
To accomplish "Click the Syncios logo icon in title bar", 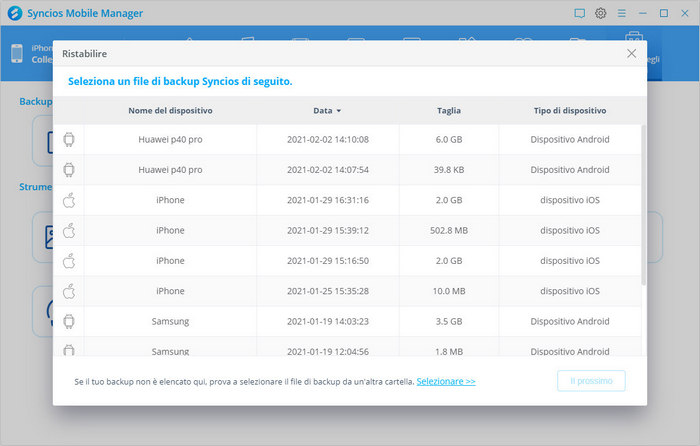I will click(15, 13).
